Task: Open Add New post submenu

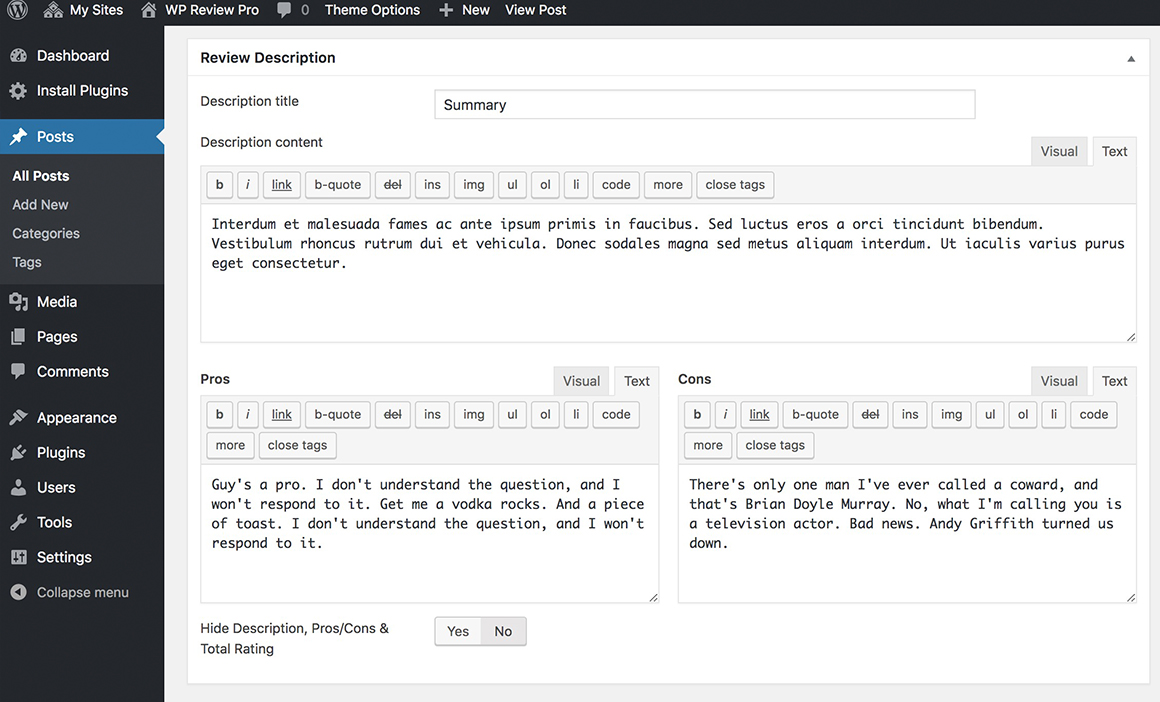Action: click(40, 205)
